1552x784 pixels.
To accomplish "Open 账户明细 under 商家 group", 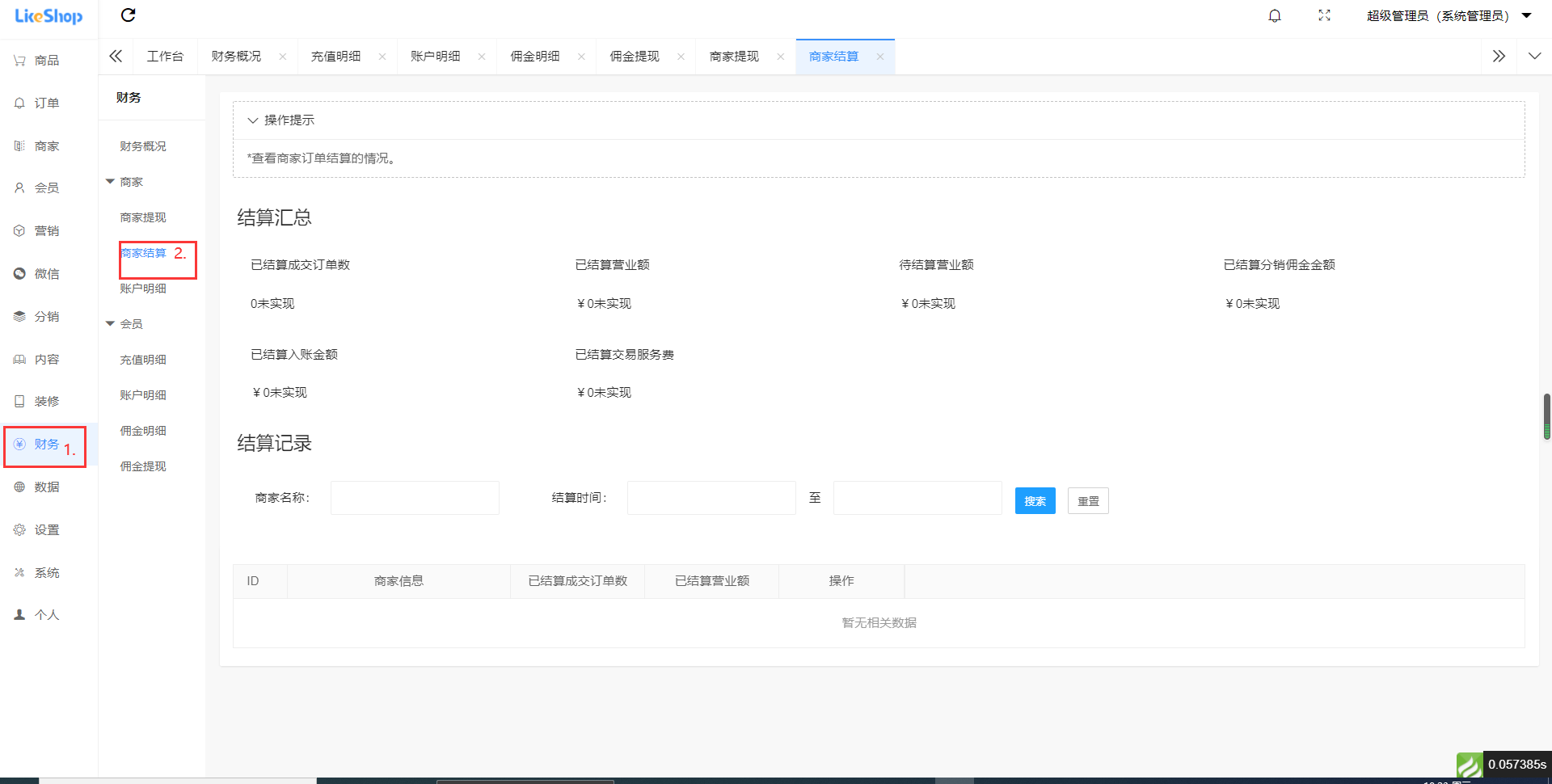I will tap(143, 289).
